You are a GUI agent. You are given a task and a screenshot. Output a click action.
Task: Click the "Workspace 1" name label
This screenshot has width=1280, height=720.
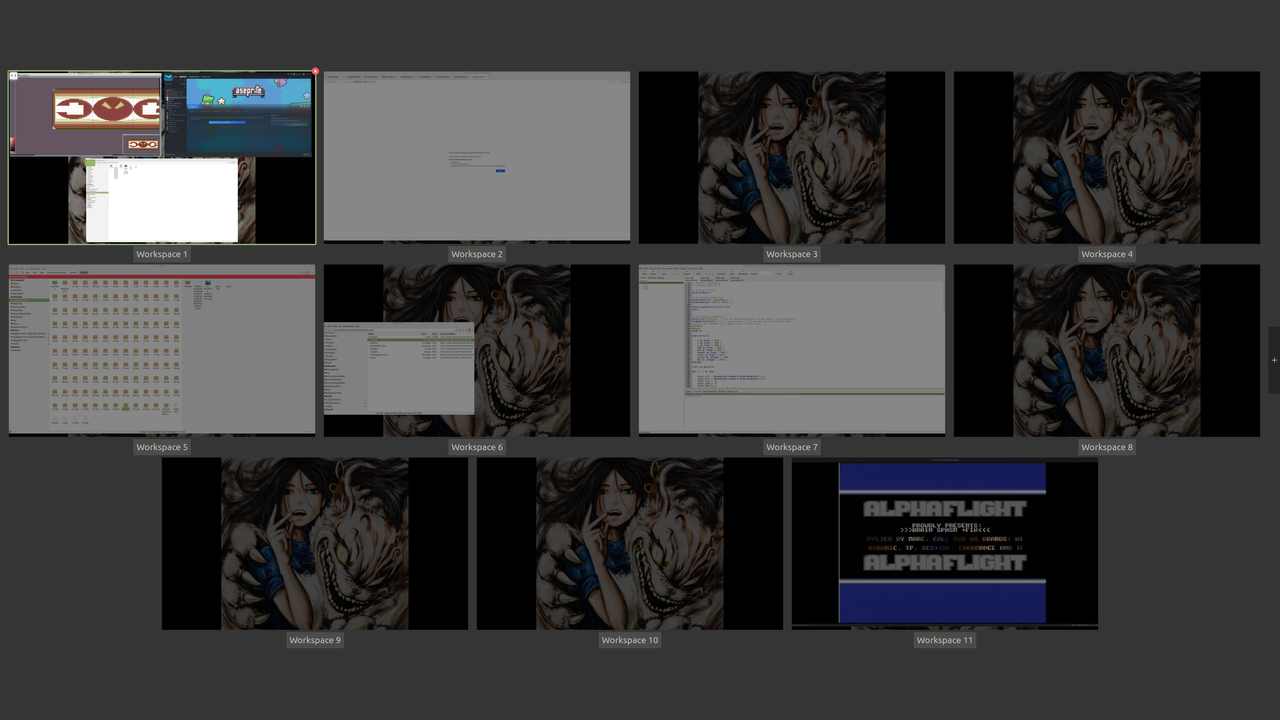[x=162, y=254]
